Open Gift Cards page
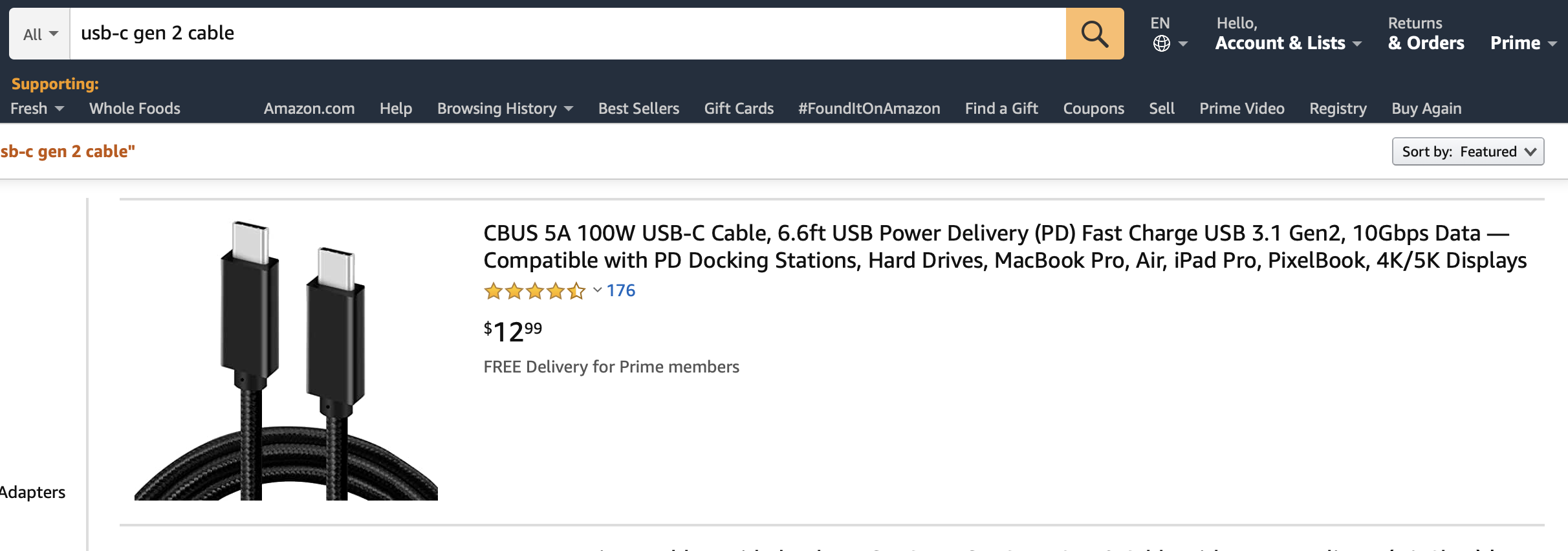The height and width of the screenshot is (551, 1568). click(738, 108)
